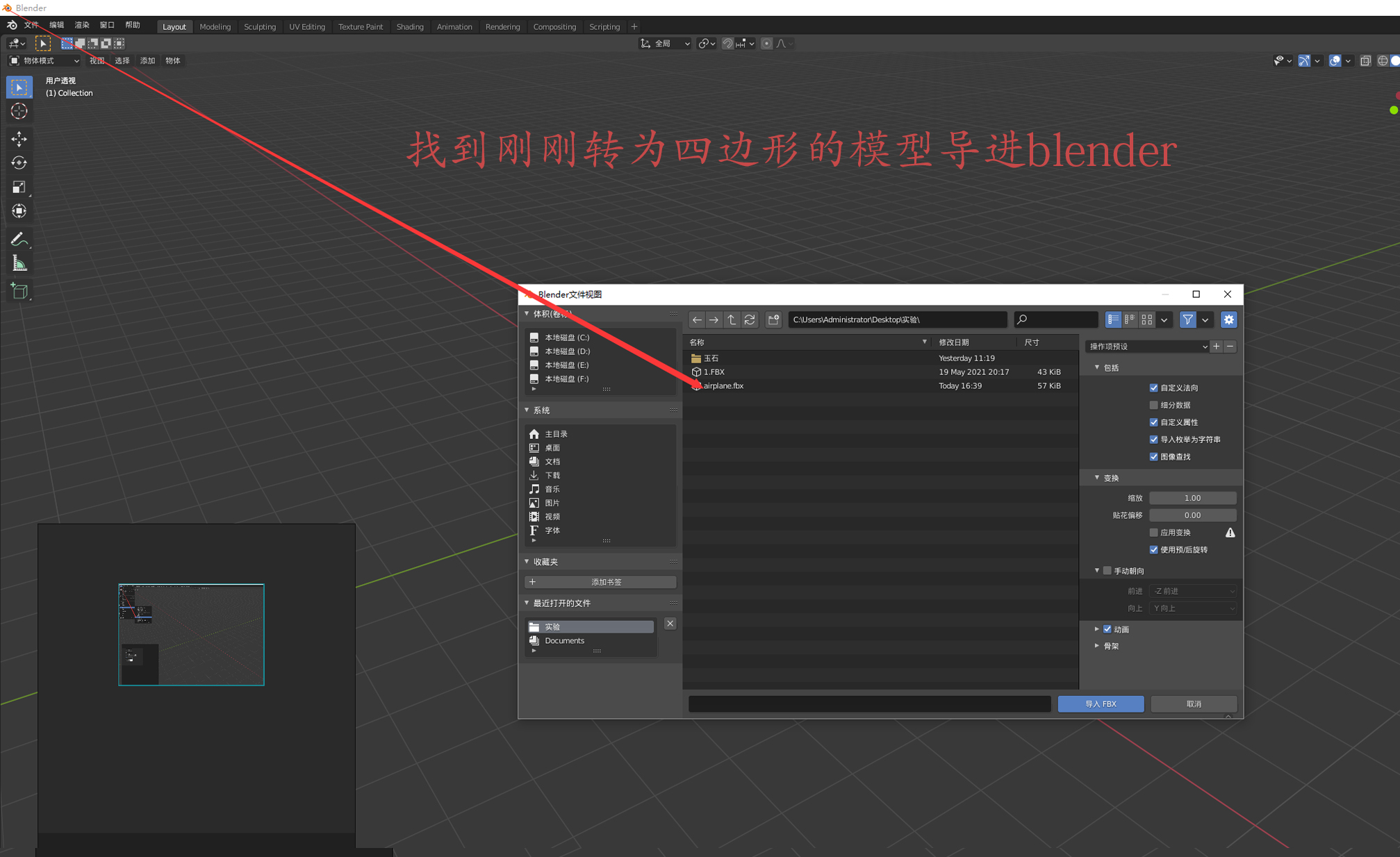
Task: Select the Scale tool
Action: tap(19, 187)
